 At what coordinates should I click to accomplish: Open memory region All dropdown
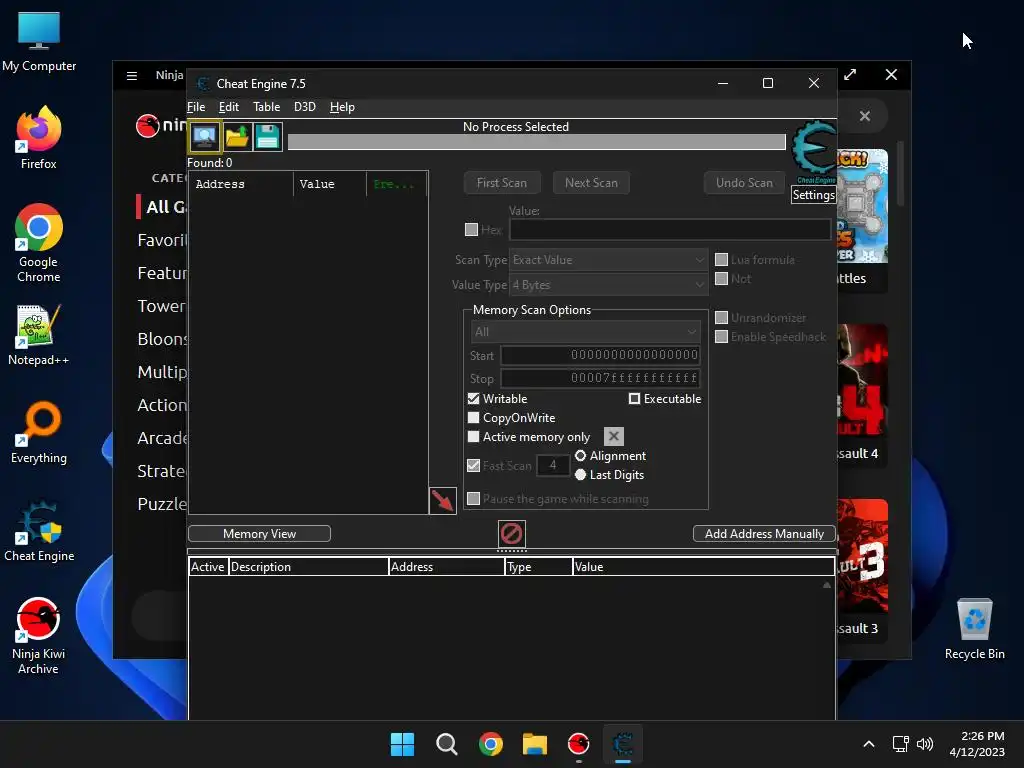[585, 332]
